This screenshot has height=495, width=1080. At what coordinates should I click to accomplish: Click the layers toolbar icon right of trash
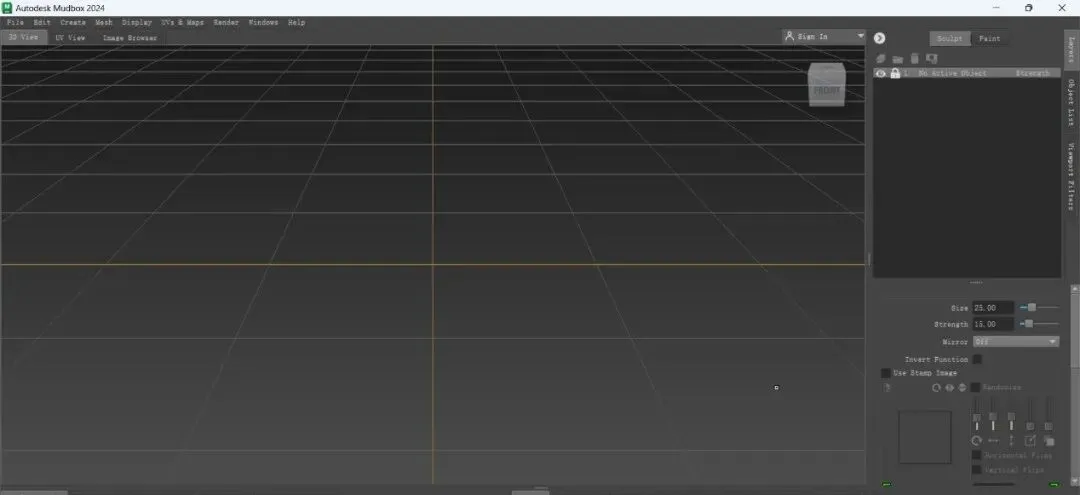click(x=932, y=59)
